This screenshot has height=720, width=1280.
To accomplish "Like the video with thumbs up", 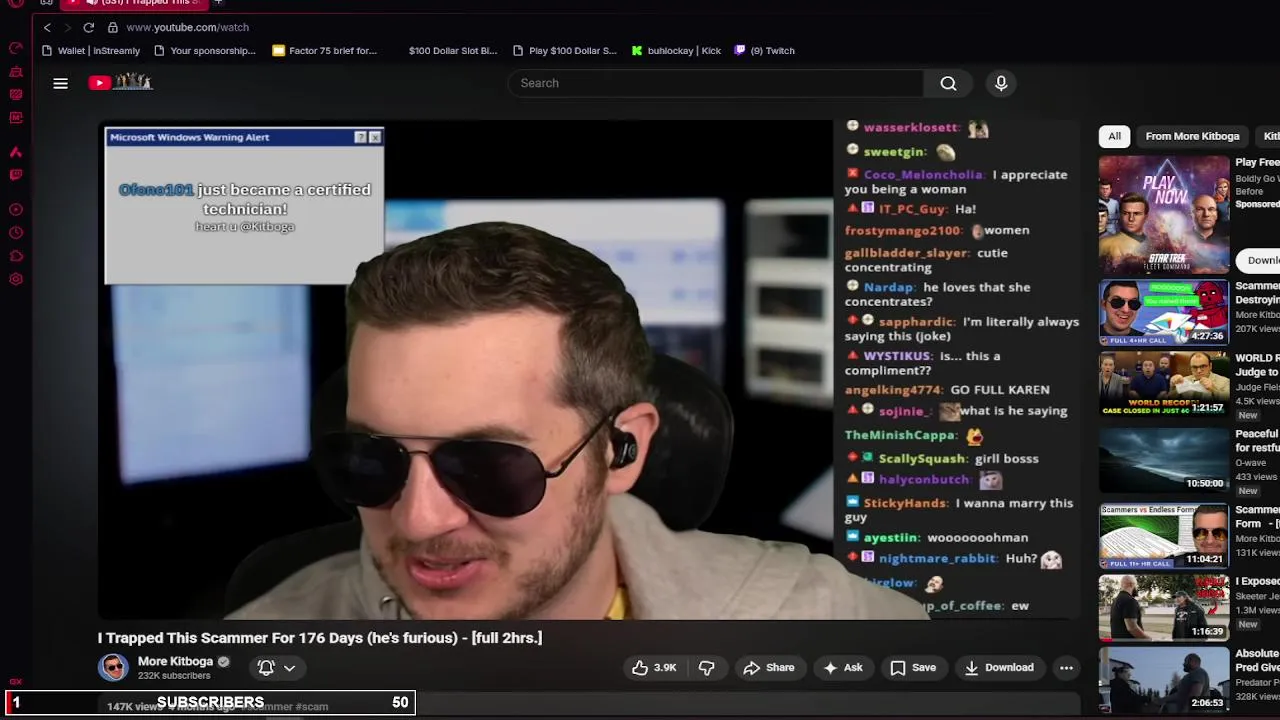I will 653,668.
